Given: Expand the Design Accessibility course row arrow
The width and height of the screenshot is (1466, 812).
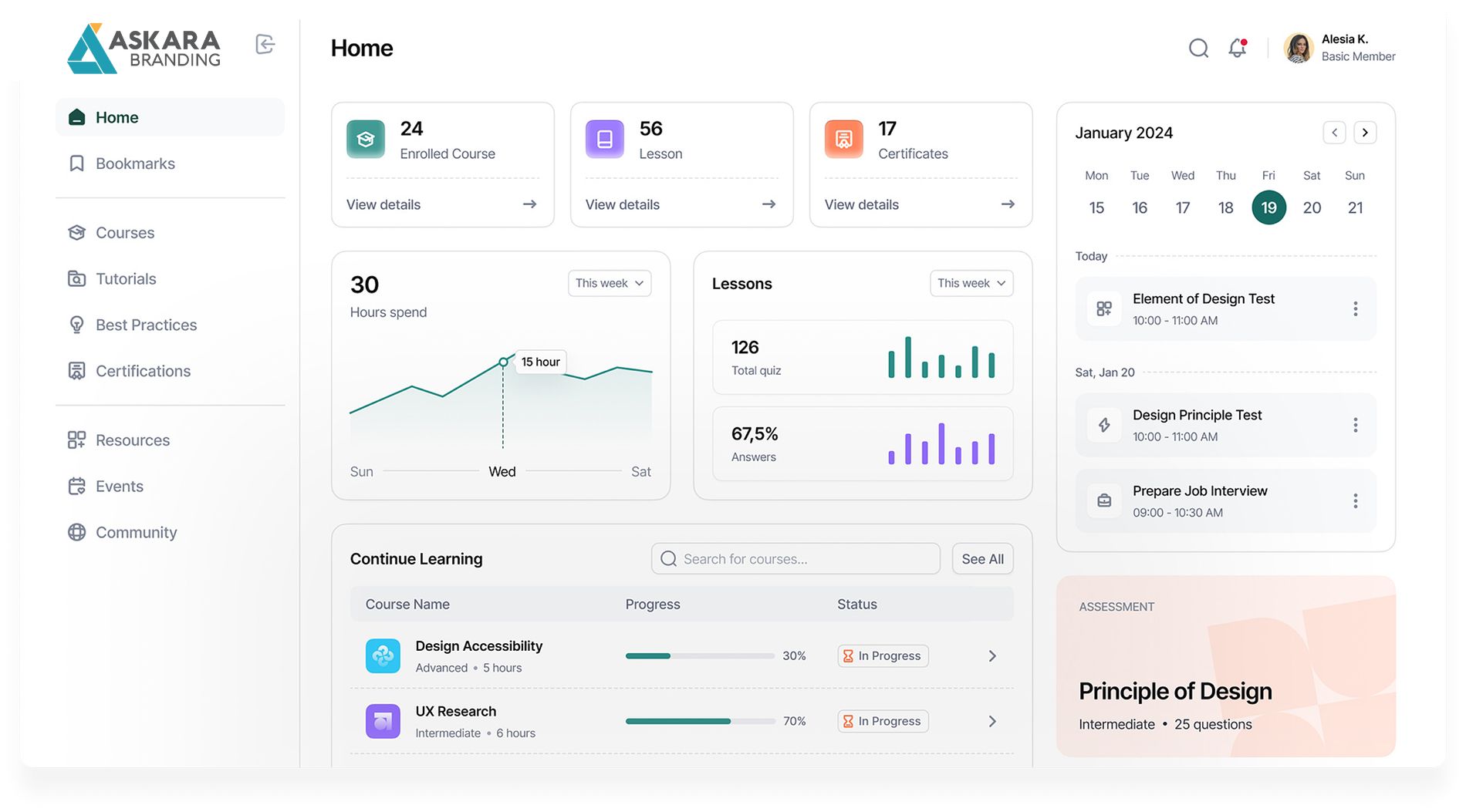Looking at the screenshot, I should click(x=992, y=656).
